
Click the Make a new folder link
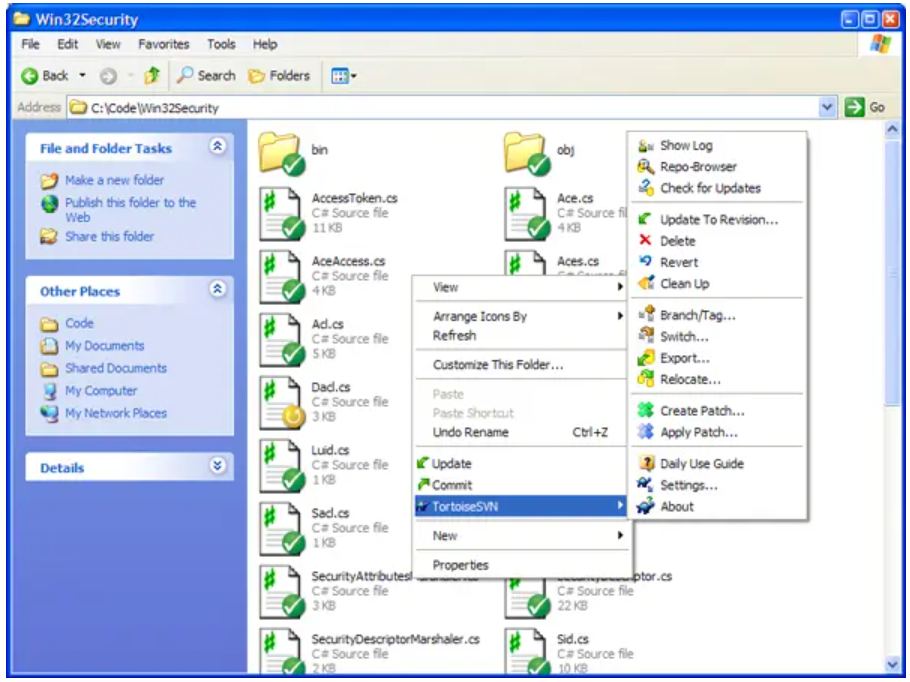coord(114,180)
